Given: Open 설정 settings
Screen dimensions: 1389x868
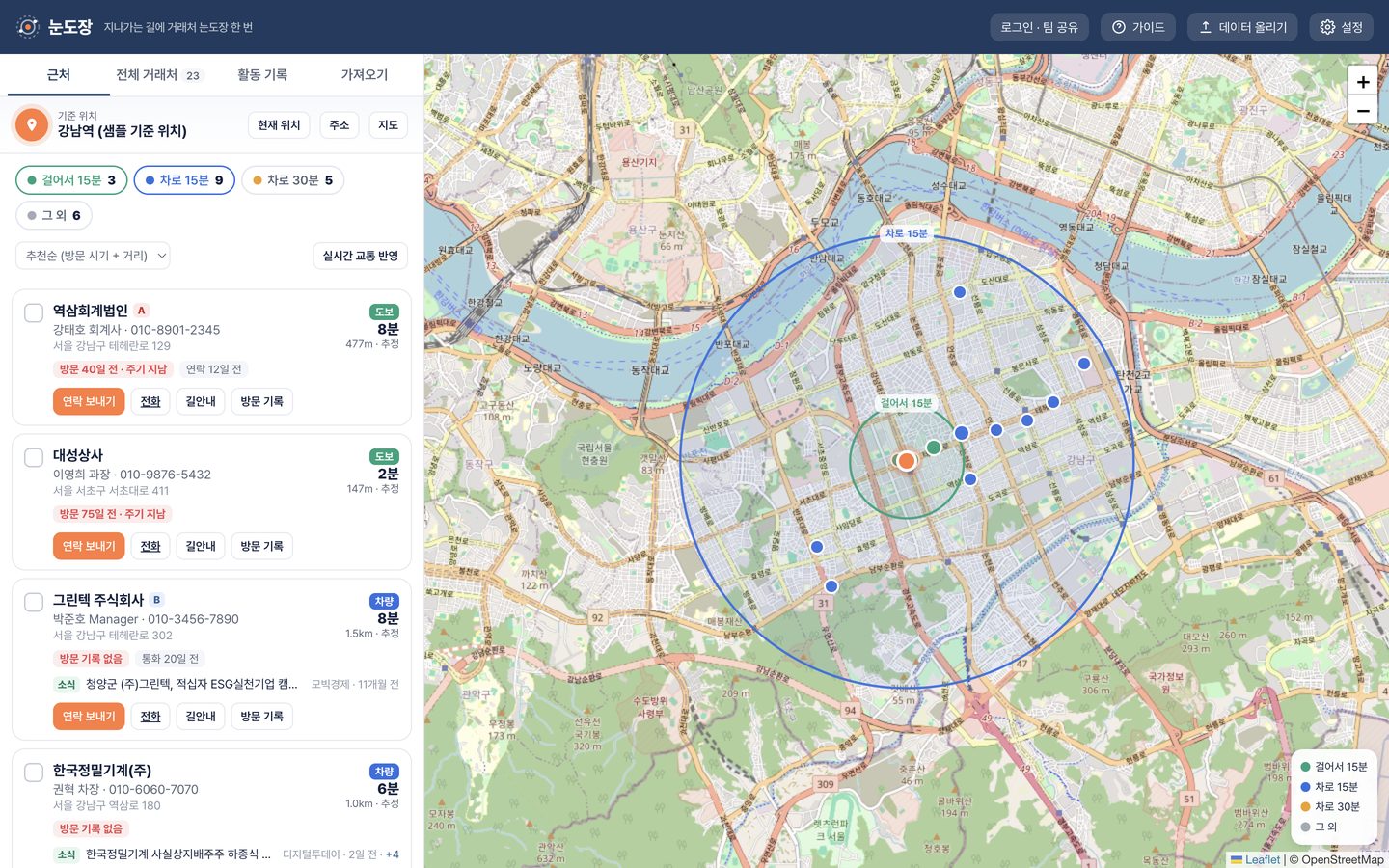Looking at the screenshot, I should tap(1341, 27).
